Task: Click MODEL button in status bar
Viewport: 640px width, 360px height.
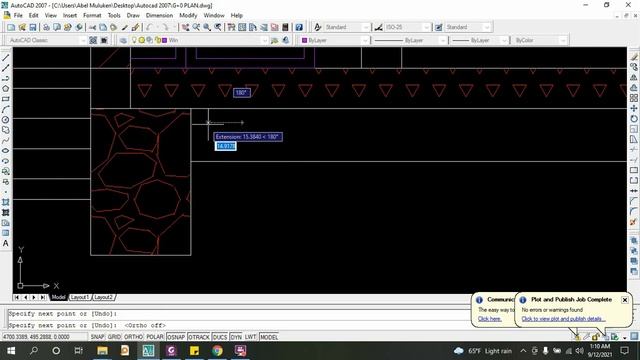Action: (x=269, y=337)
